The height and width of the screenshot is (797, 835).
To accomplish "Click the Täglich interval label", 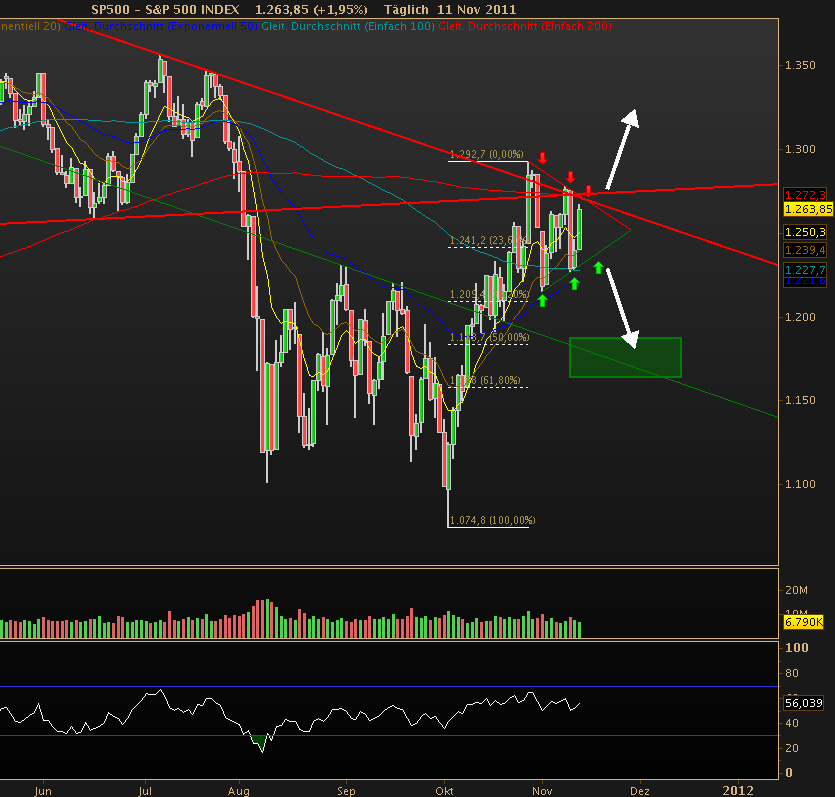I will (x=406, y=10).
